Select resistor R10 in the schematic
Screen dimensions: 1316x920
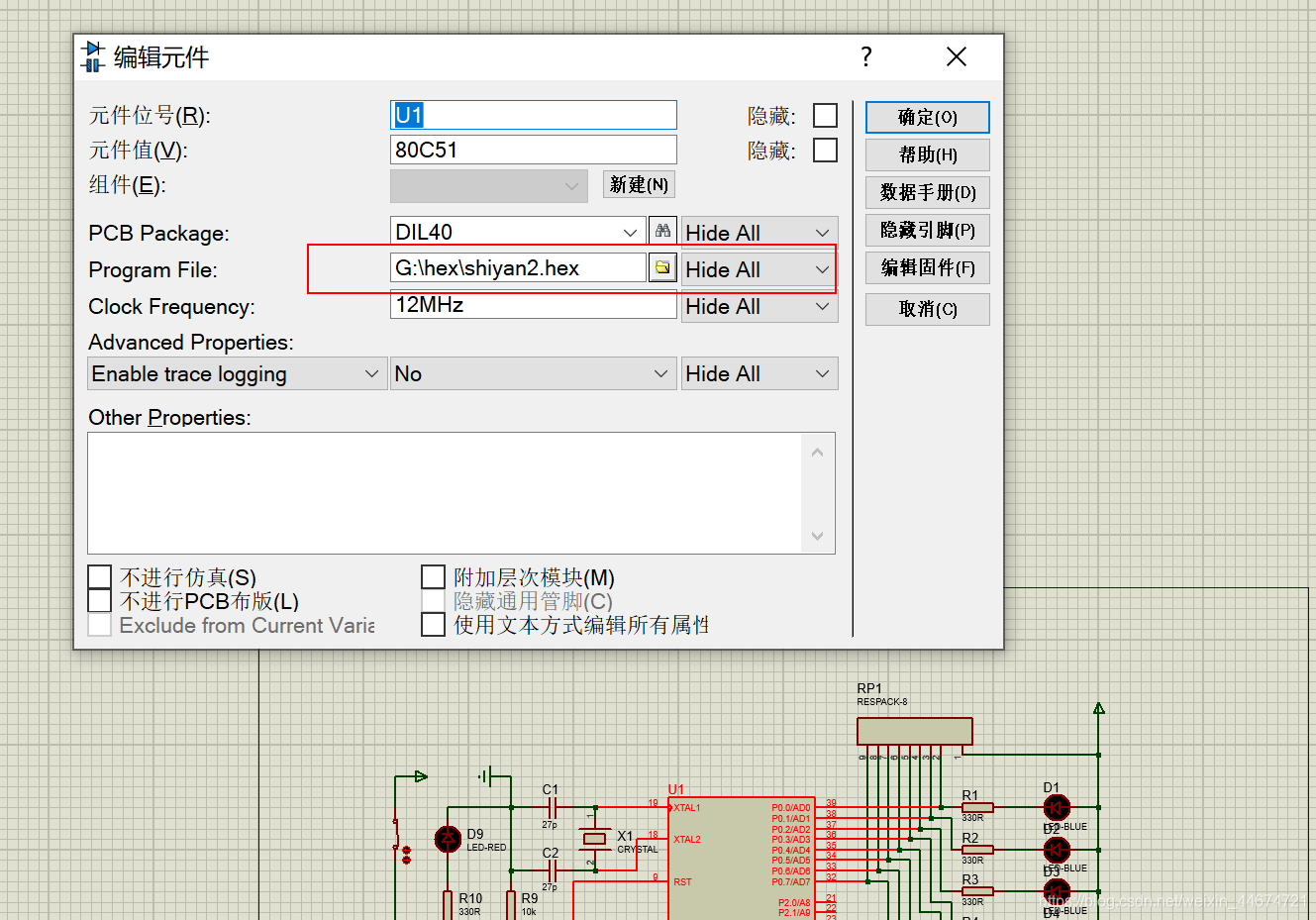click(x=448, y=903)
